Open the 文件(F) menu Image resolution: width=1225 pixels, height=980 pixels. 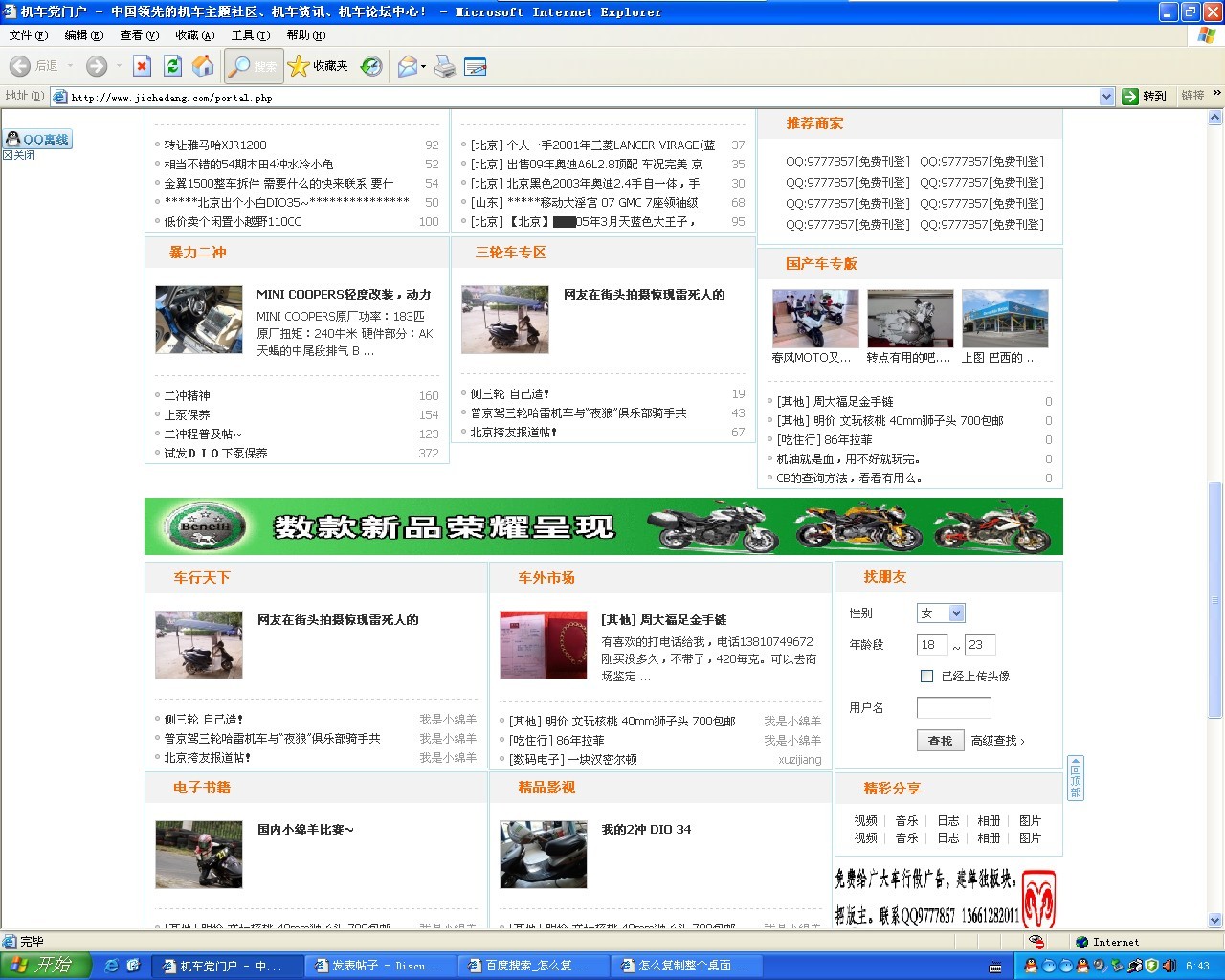[x=29, y=35]
